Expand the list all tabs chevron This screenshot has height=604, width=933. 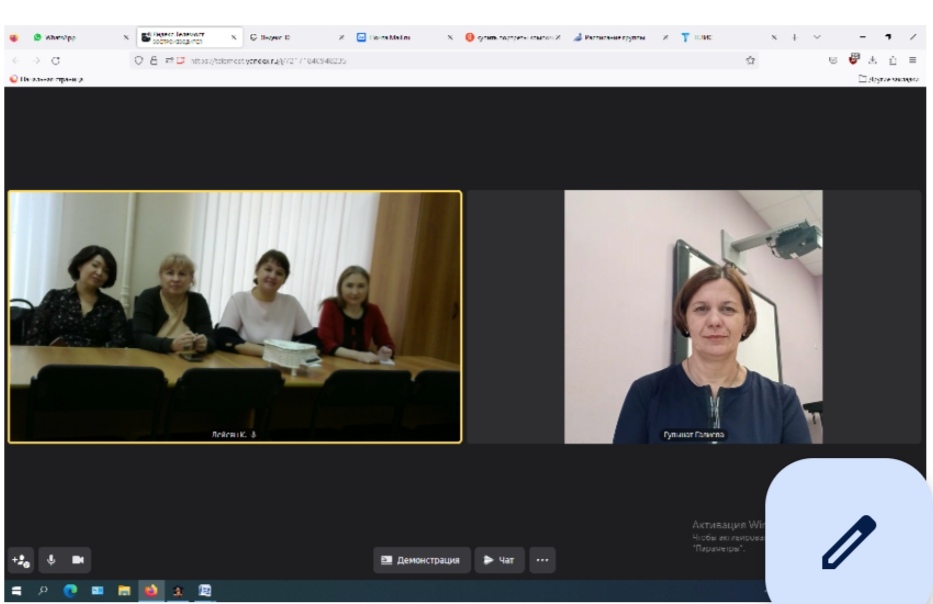817,37
